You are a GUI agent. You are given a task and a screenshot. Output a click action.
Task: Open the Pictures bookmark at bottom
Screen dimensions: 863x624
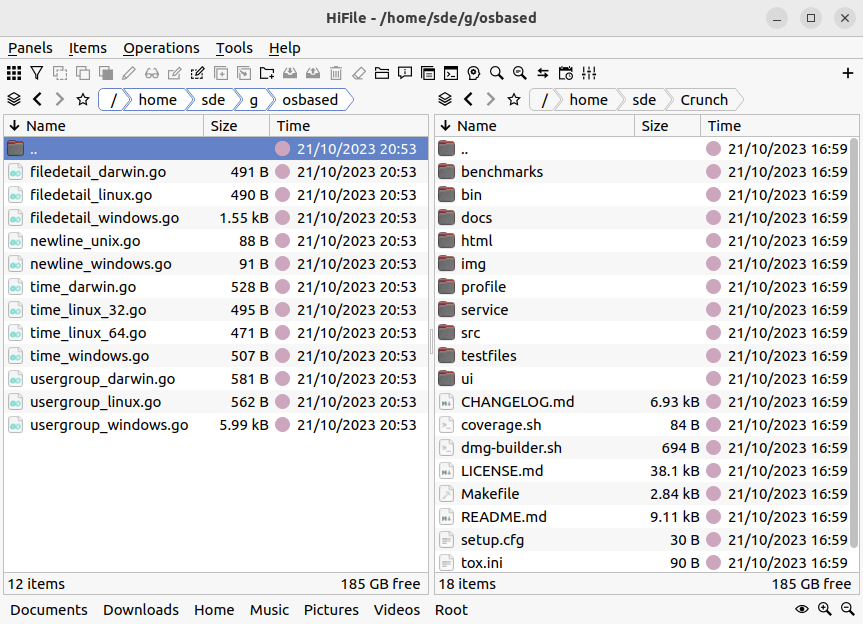(x=331, y=610)
